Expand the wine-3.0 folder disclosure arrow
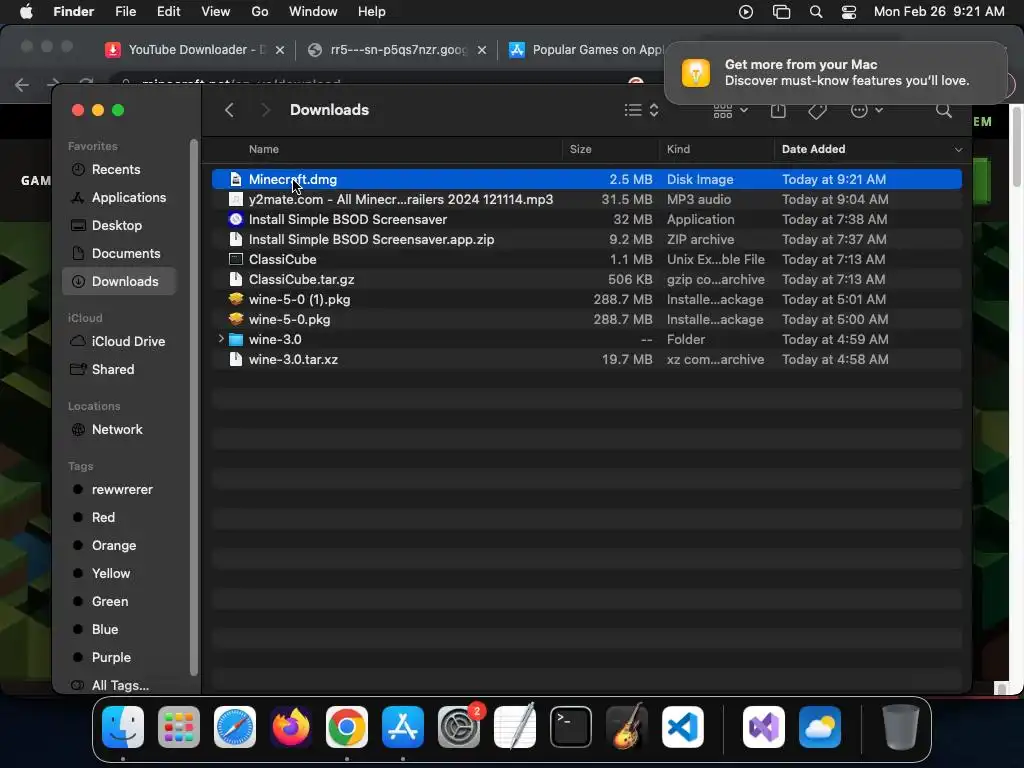Image resolution: width=1024 pixels, height=768 pixels. coord(221,339)
